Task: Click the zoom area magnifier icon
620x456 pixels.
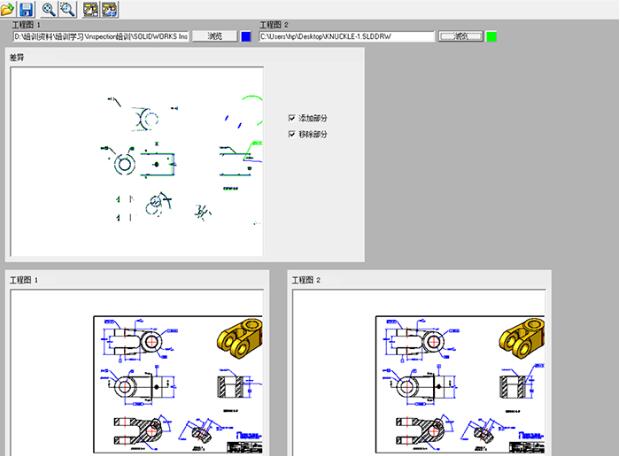Action: (x=68, y=9)
